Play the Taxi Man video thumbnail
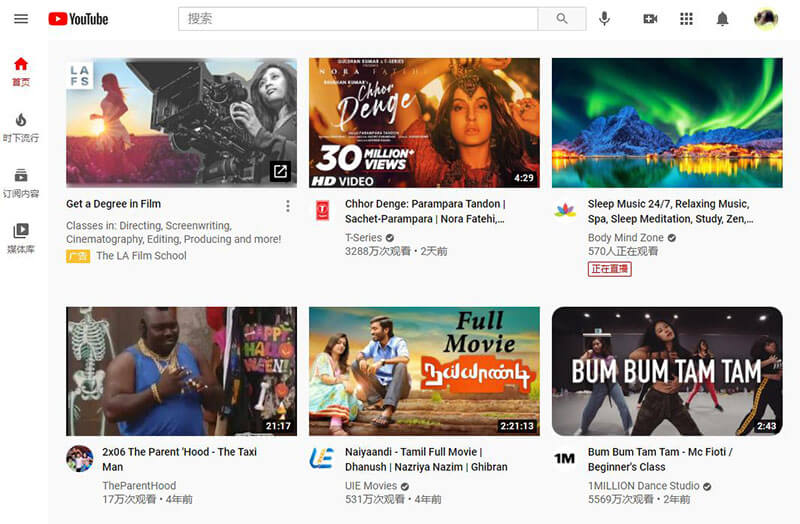 pos(181,371)
